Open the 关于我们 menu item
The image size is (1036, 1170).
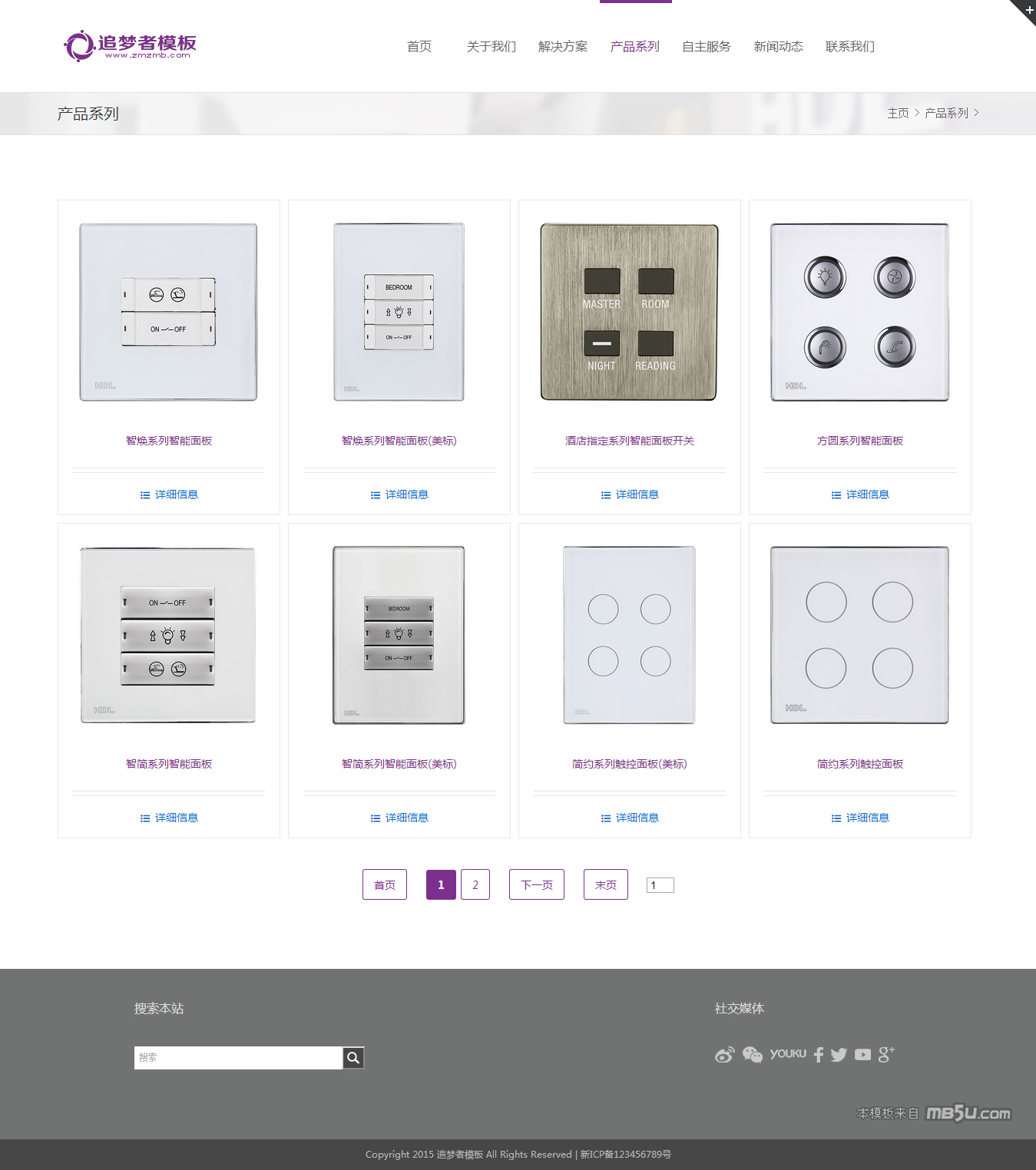tap(491, 47)
